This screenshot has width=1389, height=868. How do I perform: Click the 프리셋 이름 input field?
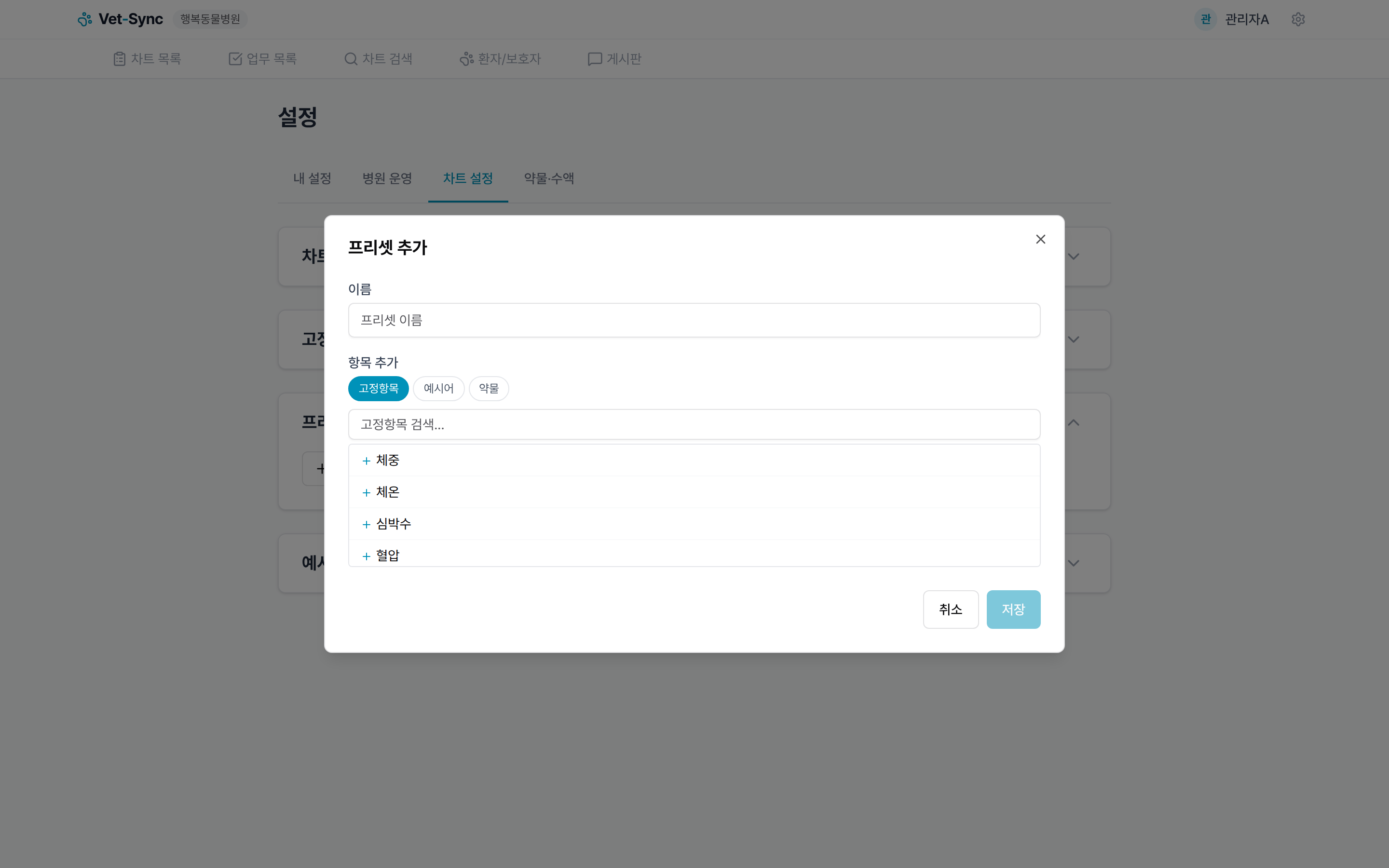click(x=694, y=320)
